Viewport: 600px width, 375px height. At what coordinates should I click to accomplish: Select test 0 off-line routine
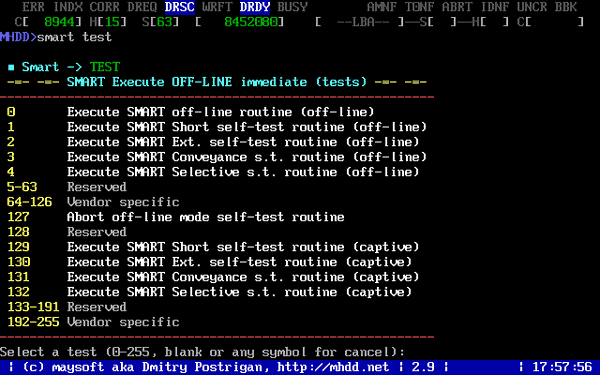pyautogui.click(x=190, y=112)
